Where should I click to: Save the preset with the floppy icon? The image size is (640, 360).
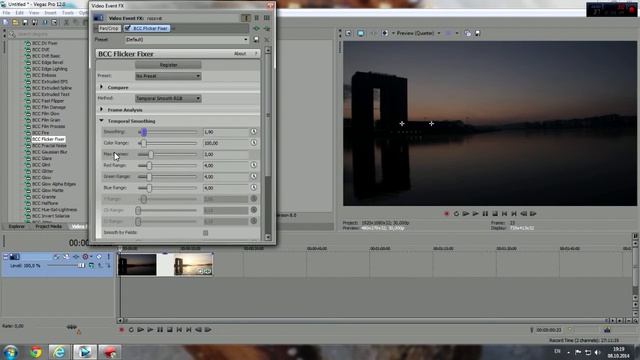[x=256, y=40]
